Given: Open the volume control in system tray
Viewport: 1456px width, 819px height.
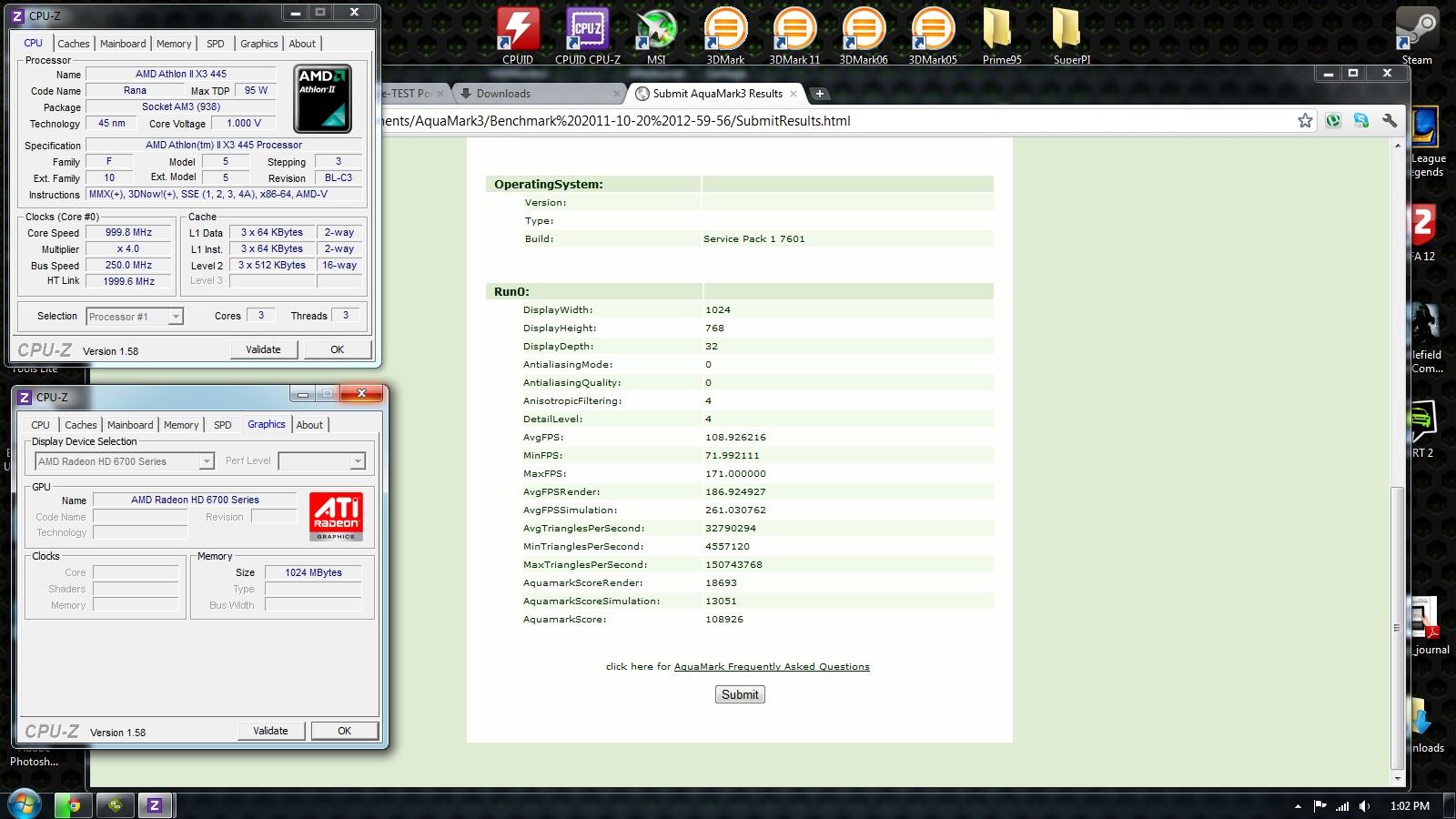Looking at the screenshot, I should click(x=1364, y=805).
